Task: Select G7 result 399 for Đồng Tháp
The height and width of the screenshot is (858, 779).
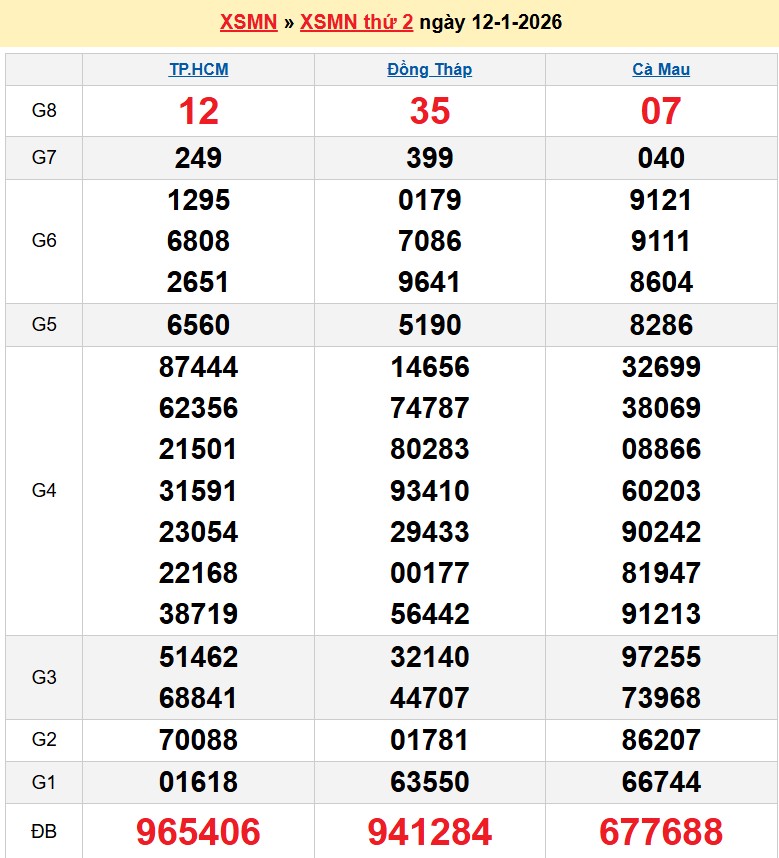Action: pos(430,158)
